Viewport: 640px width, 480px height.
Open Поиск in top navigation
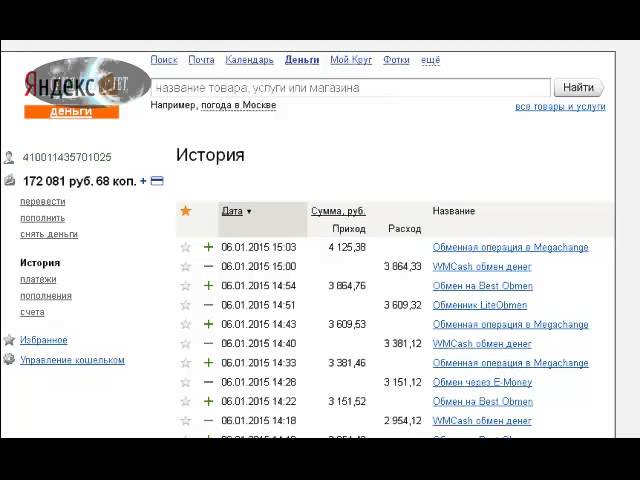click(164, 60)
